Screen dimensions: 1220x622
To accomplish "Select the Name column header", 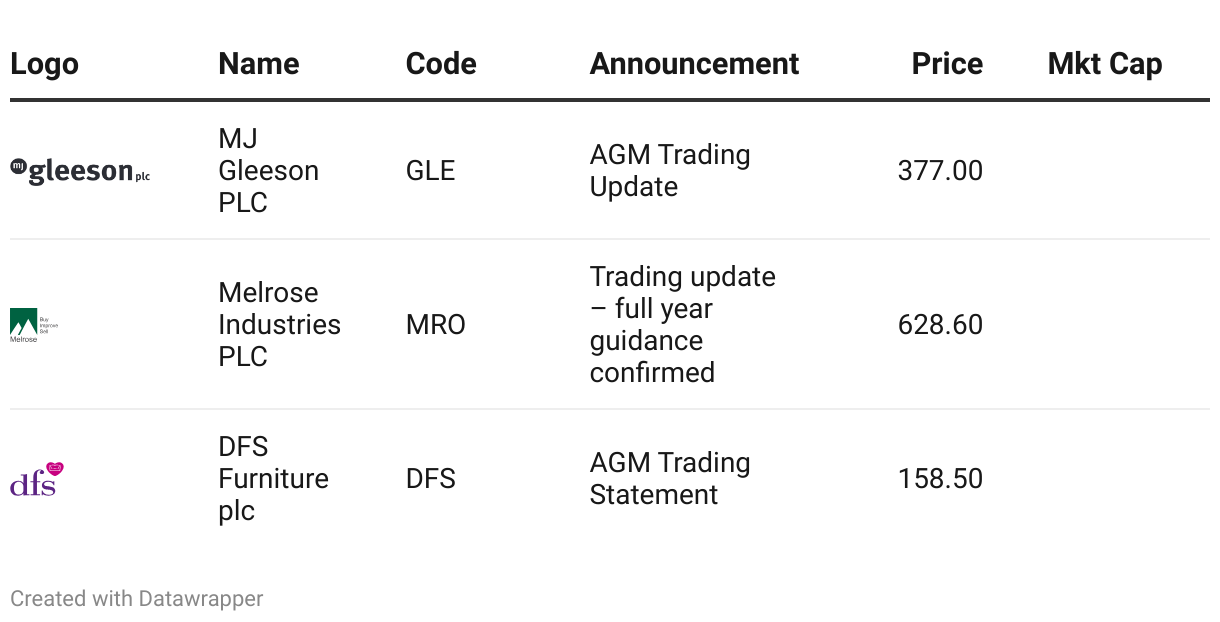I will 259,64.
